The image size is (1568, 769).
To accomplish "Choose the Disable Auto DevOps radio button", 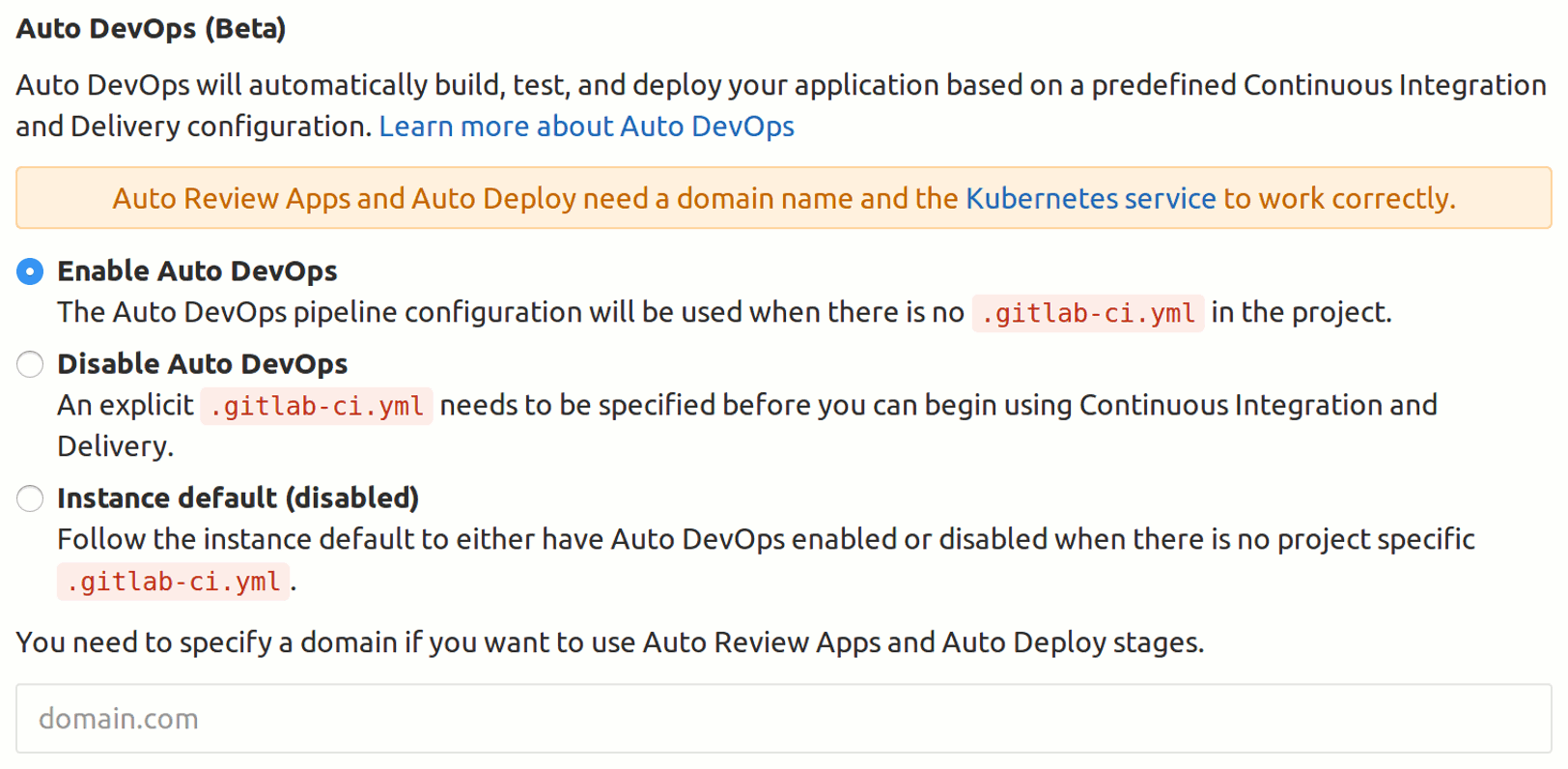I will (30, 364).
